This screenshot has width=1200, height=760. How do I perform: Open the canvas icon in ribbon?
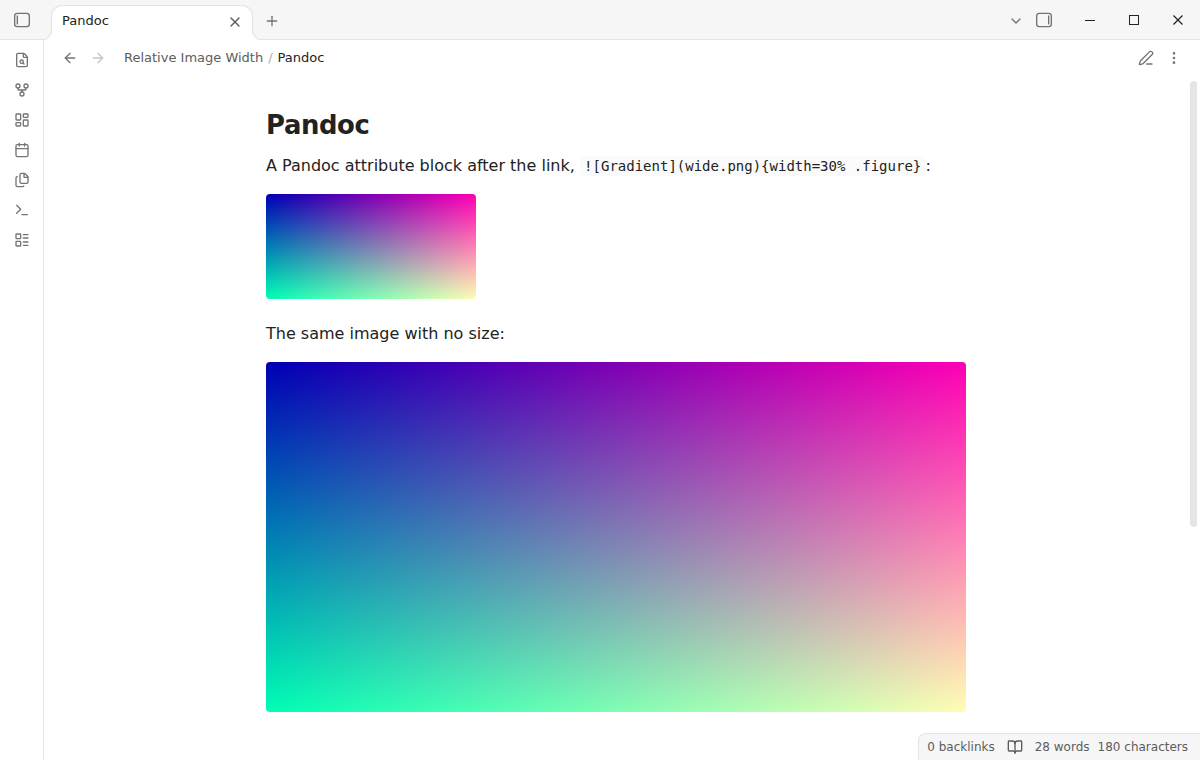point(22,120)
